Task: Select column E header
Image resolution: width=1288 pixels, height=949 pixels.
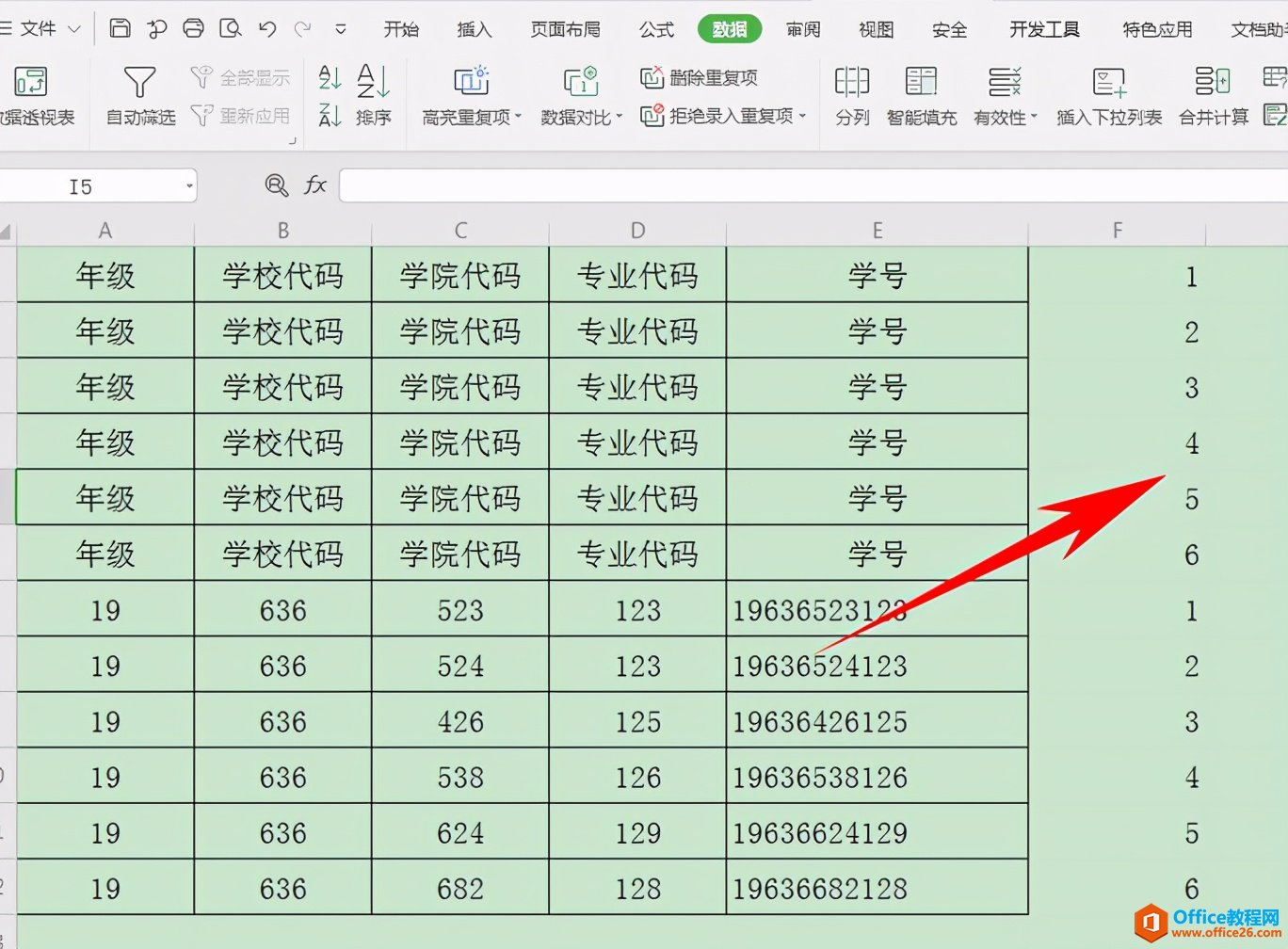Action: (877, 231)
